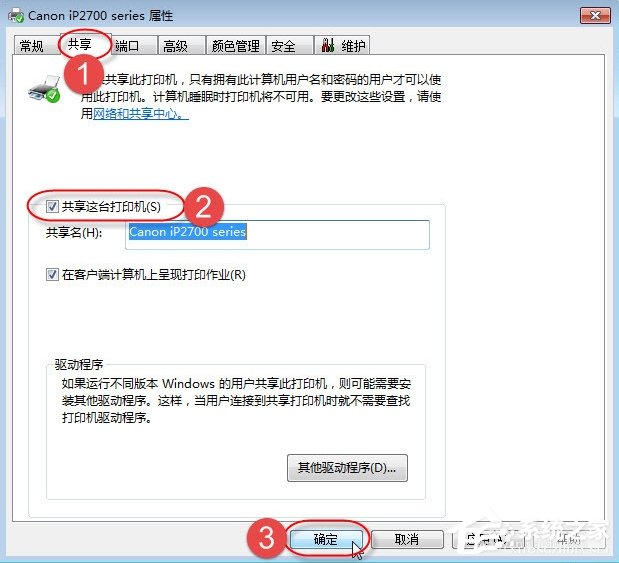Toggle the 共享这台打印机 checkbox
This screenshot has height=563, width=619.
tap(53, 207)
